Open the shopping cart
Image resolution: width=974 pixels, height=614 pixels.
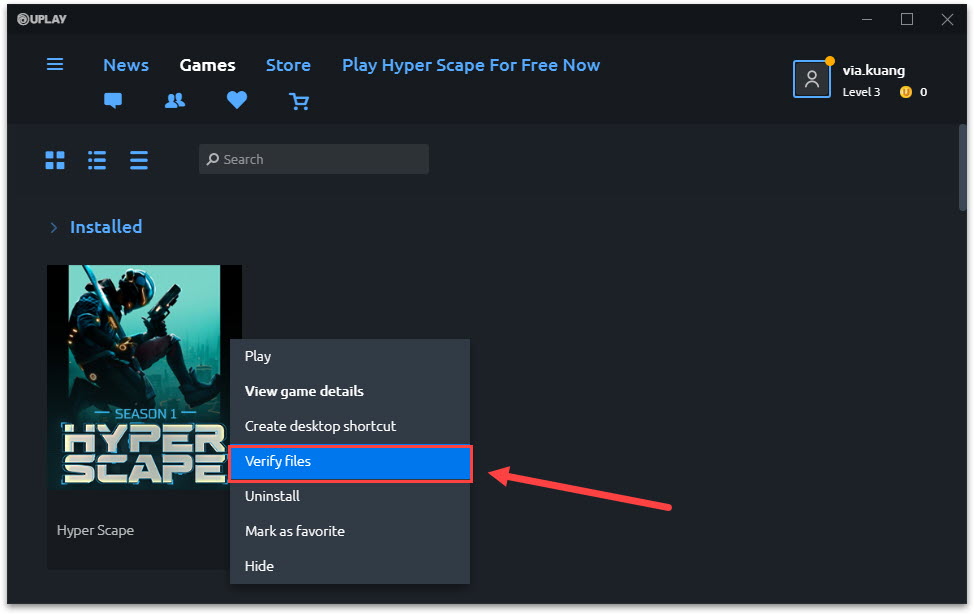[x=299, y=101]
